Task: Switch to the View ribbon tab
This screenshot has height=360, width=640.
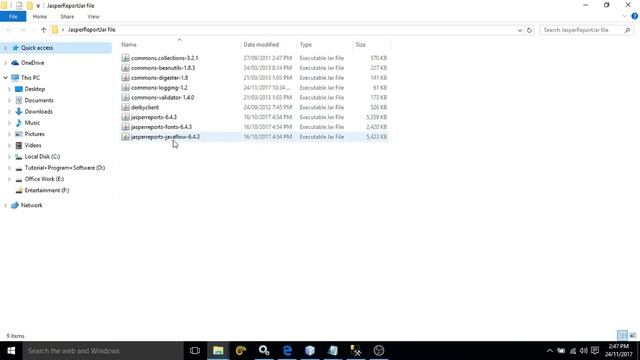Action: tap(93, 17)
